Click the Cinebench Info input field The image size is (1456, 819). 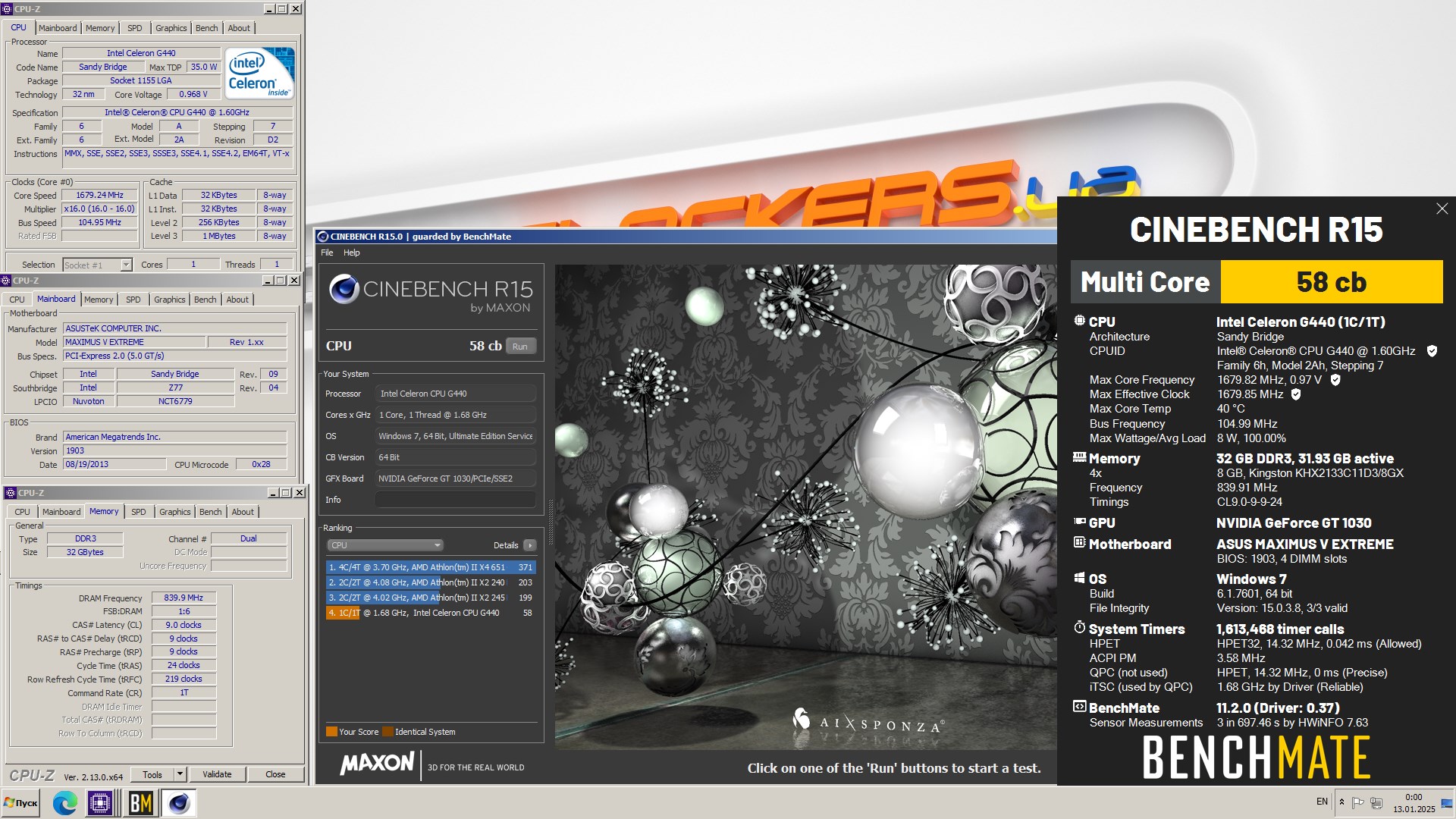point(456,500)
